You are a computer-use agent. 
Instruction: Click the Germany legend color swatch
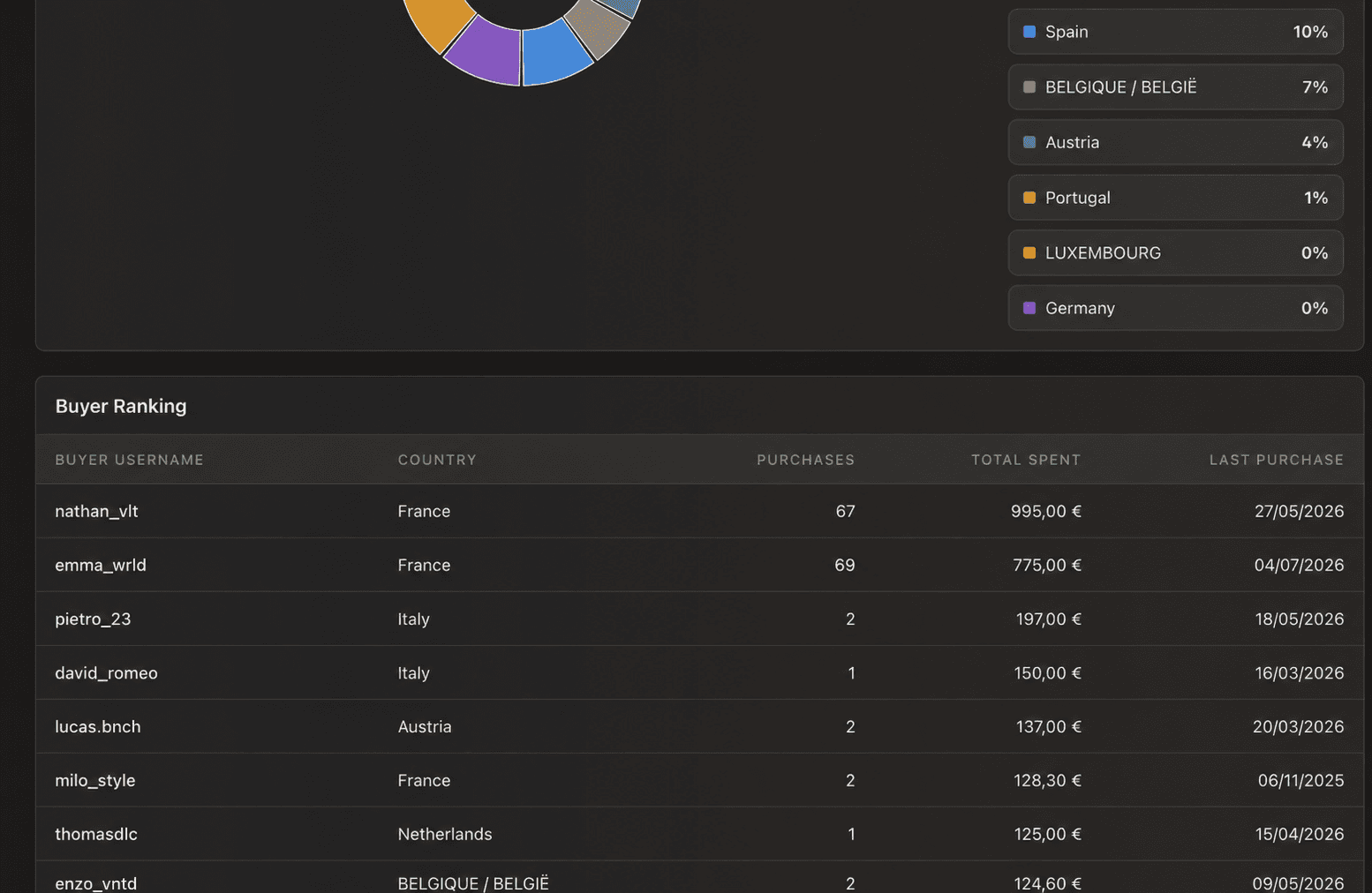1029,308
